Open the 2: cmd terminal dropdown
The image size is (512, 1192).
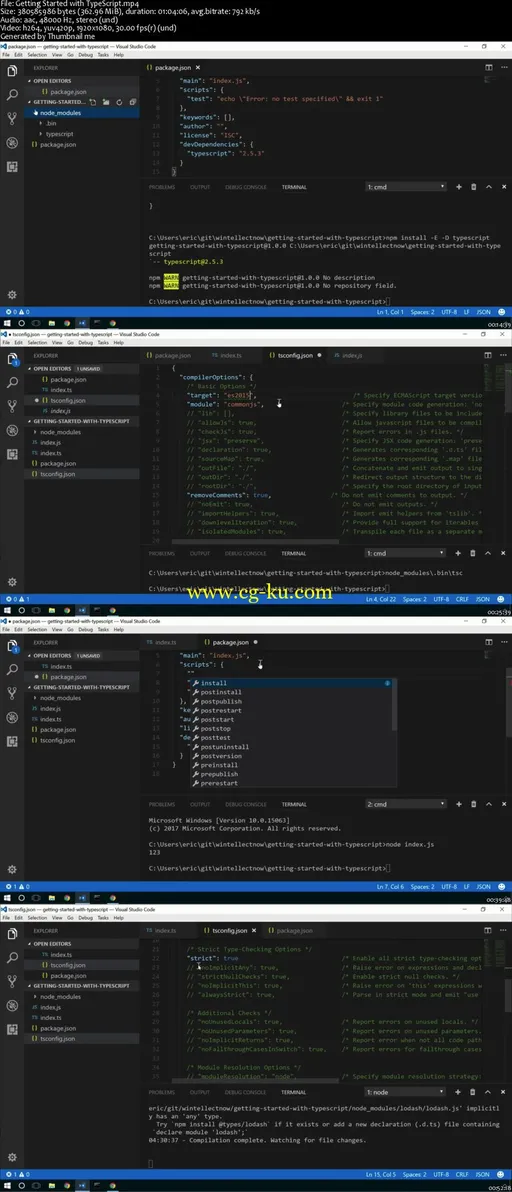406,804
